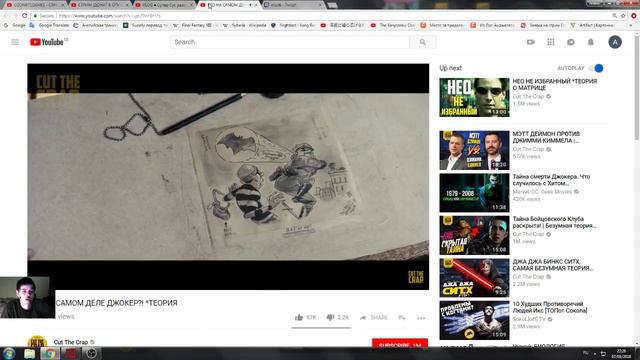Open the Тайна смерти Джокера video title

pos(551,180)
